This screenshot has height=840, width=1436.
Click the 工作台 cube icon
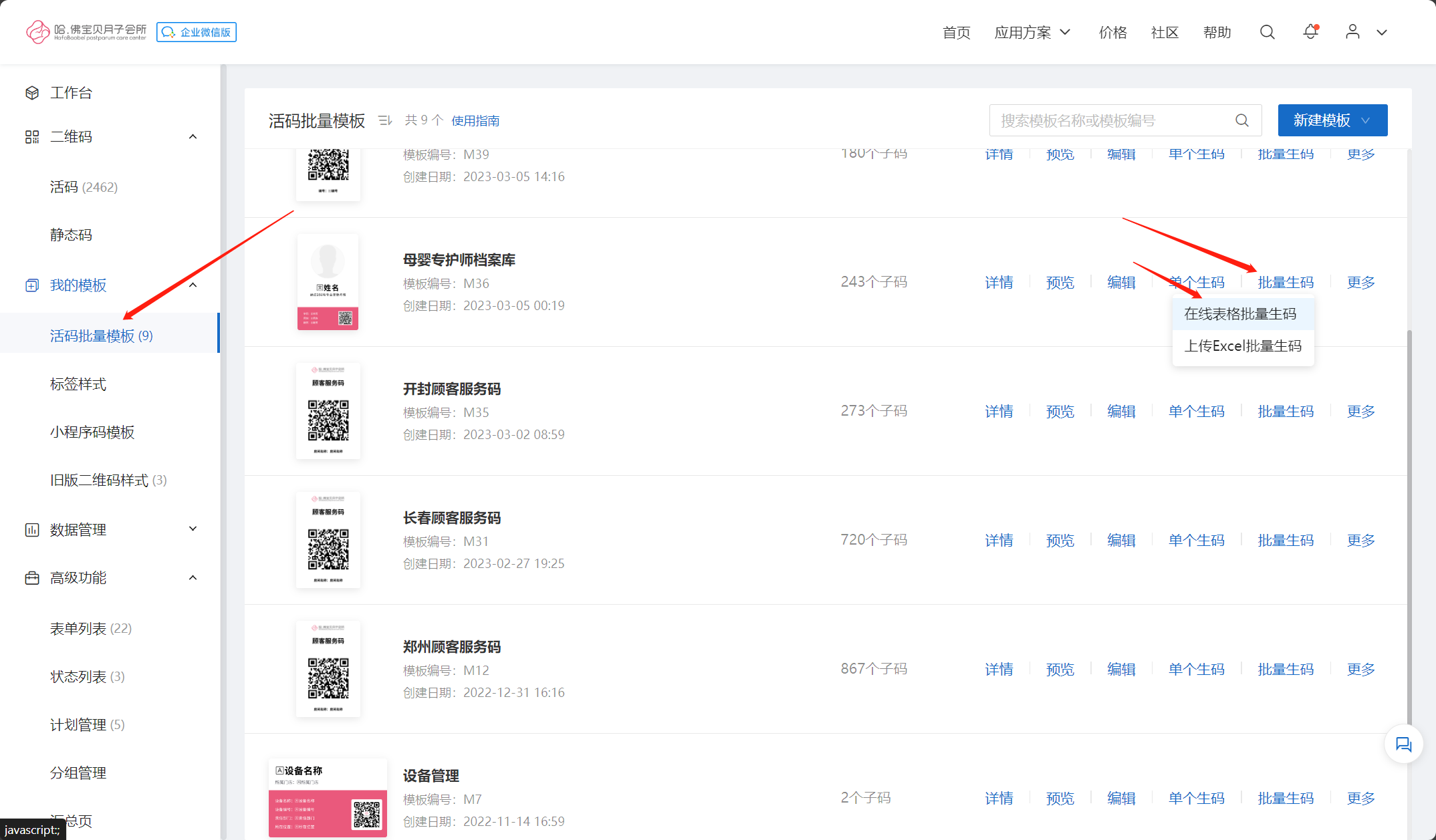32,93
